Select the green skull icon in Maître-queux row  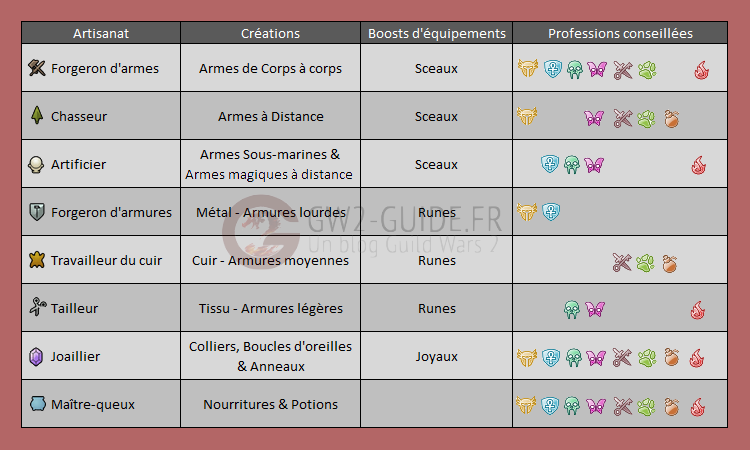click(572, 406)
